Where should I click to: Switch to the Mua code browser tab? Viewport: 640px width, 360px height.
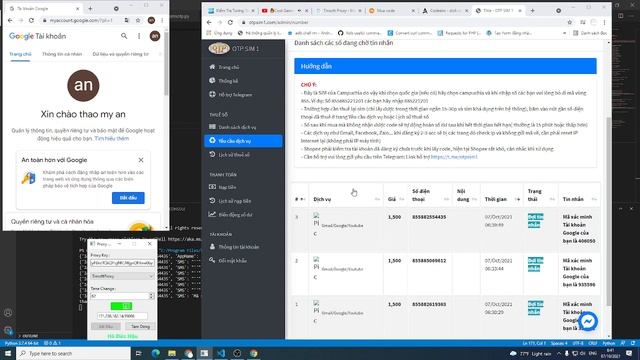click(392, 11)
